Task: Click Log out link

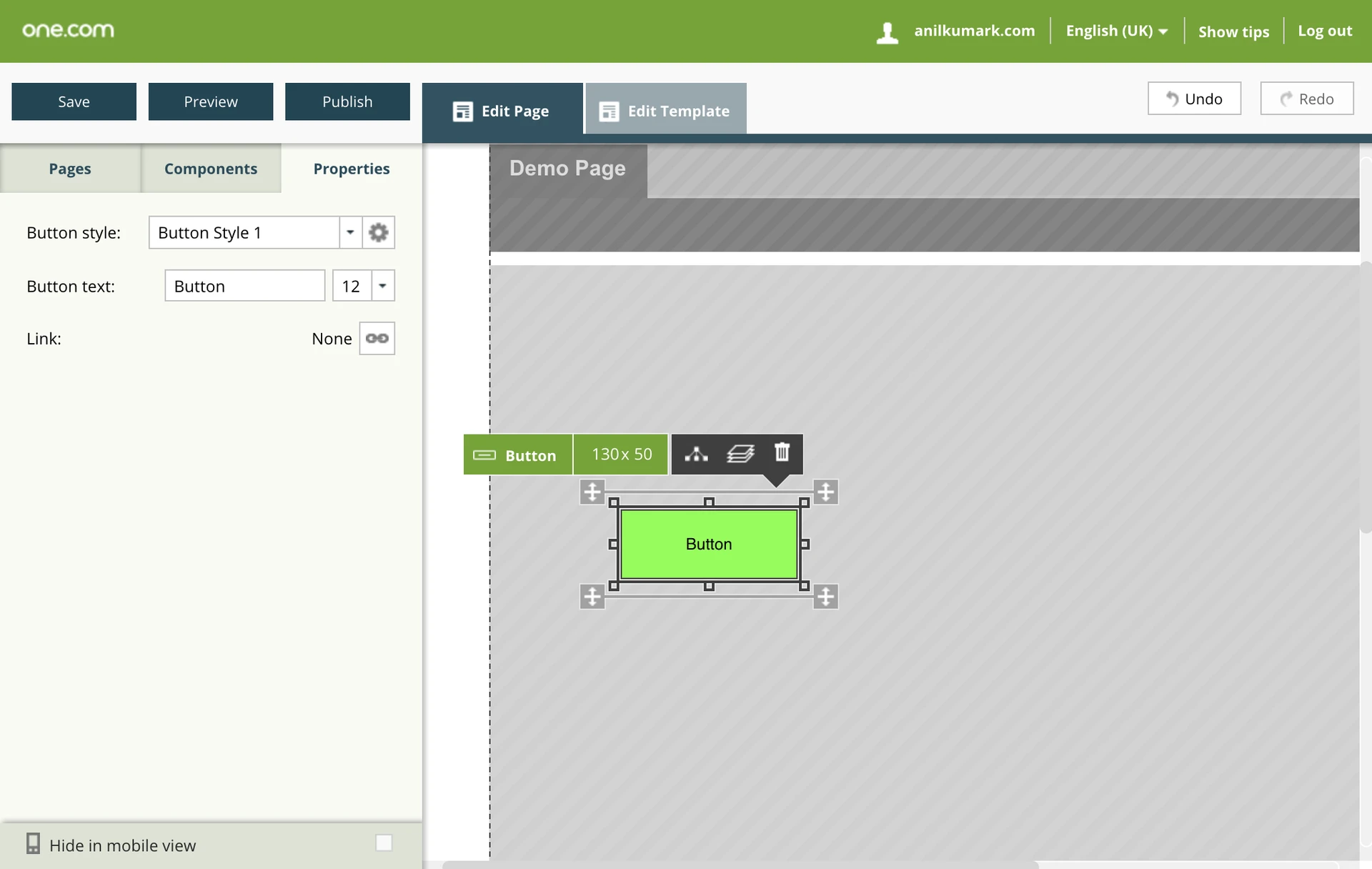Action: [1325, 31]
